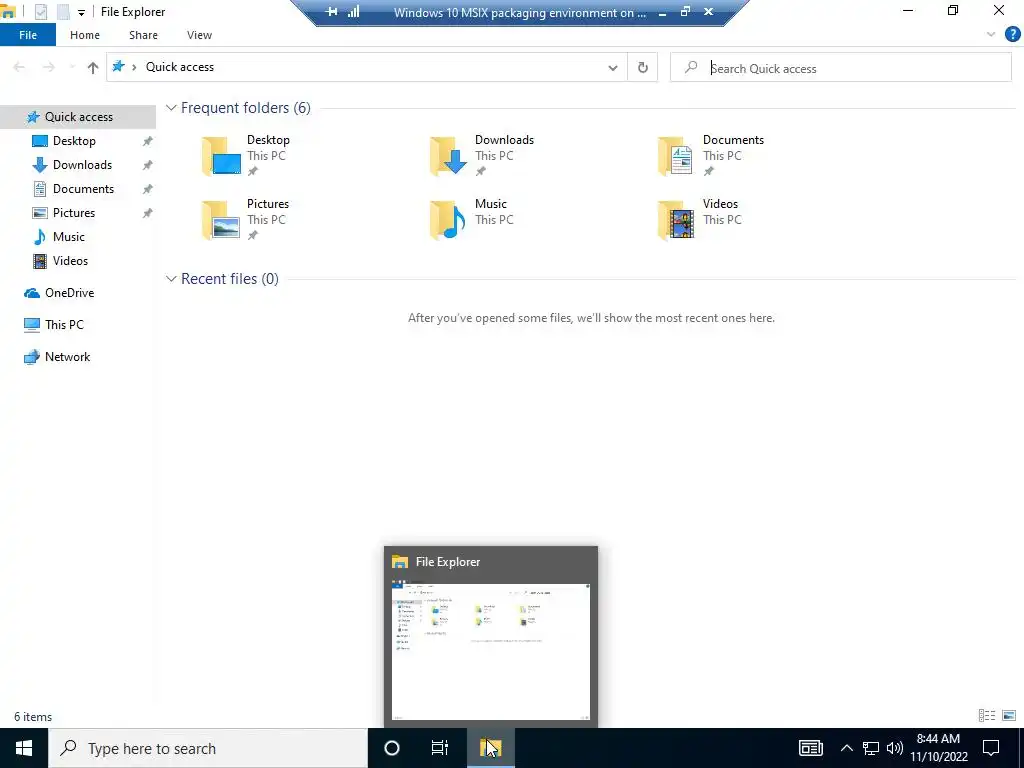Select the Pictures folder icon in Frequent folders

222,219
